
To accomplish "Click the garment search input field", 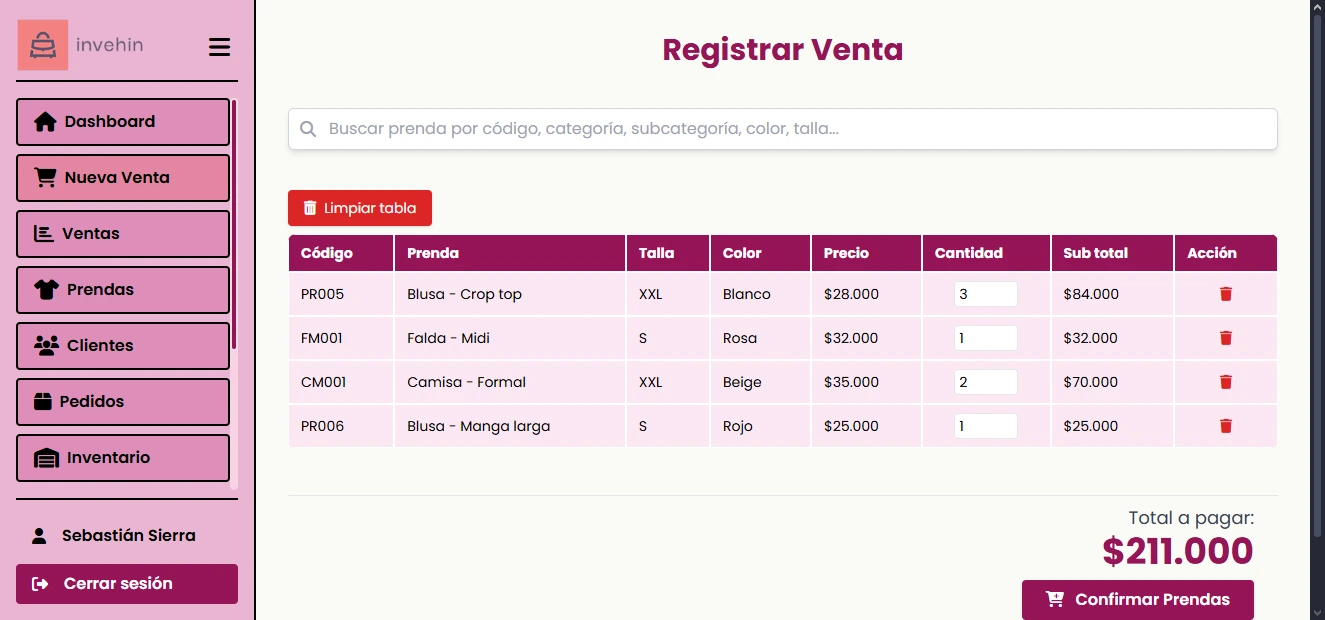I will (780, 128).
